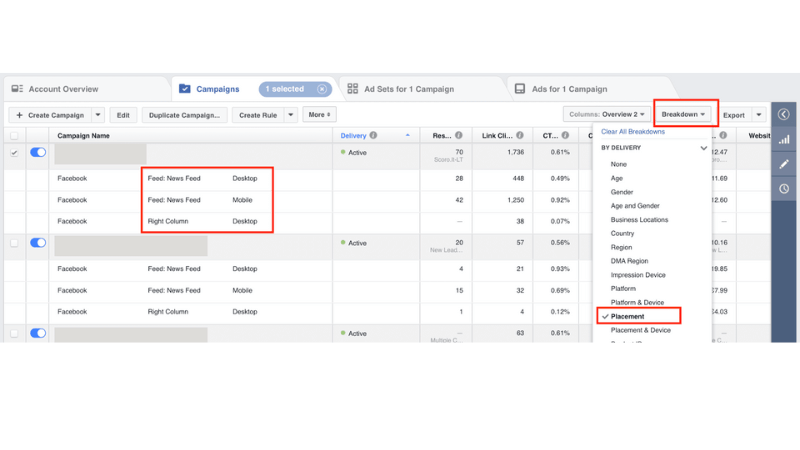Screen dimensions: 800x450
Task: Select None in breakdown menu
Action: (x=618, y=164)
